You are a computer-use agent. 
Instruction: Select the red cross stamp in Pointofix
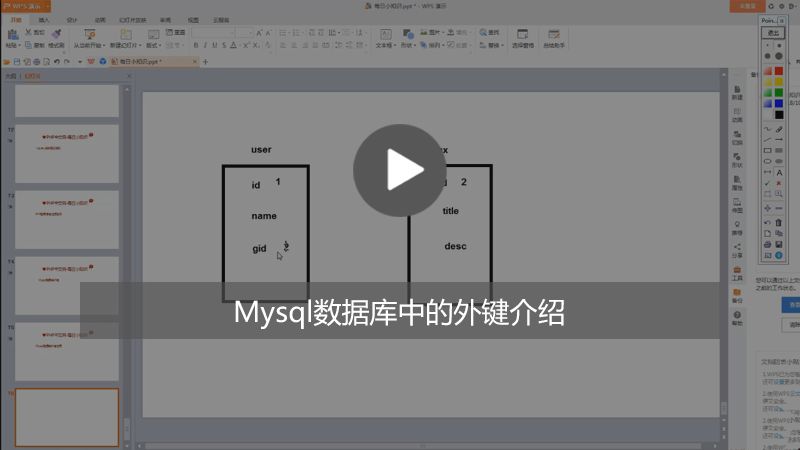(x=779, y=183)
